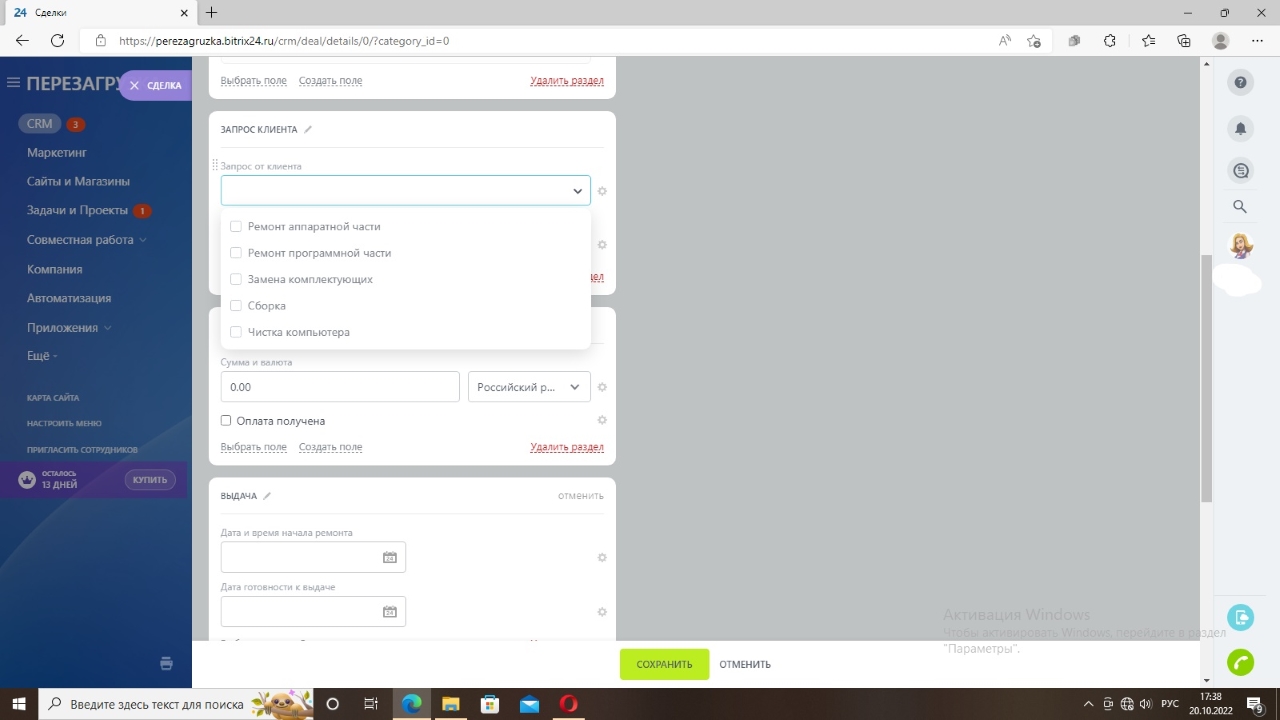Toggle Оплата получена checkbox

[x=226, y=421]
